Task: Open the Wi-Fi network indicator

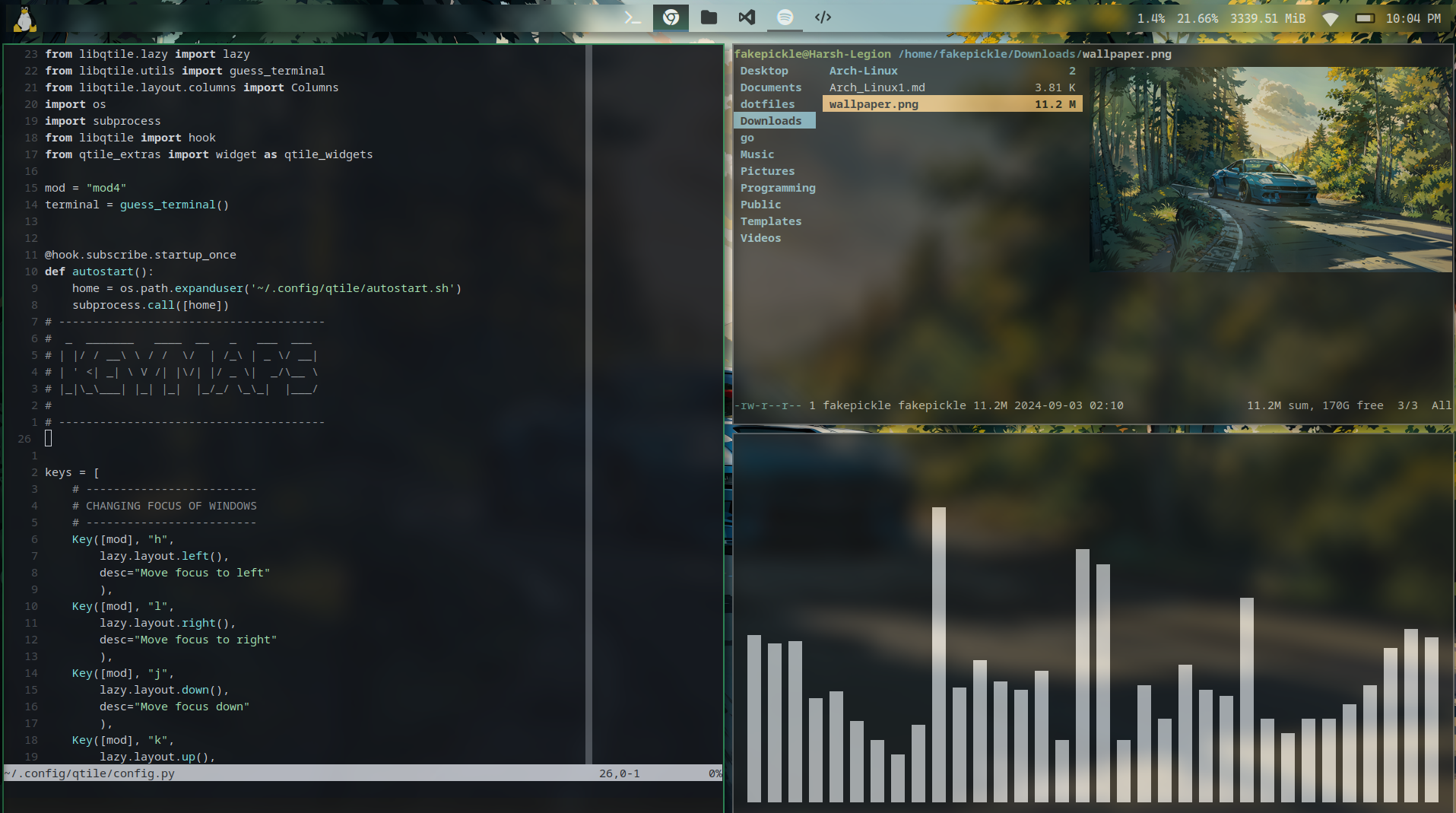Action: (1330, 19)
